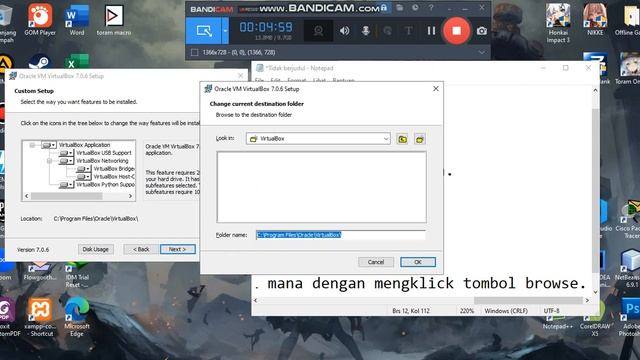Open Honkai Impact 3 desktop icon
The image size is (640, 360).
(558, 23)
